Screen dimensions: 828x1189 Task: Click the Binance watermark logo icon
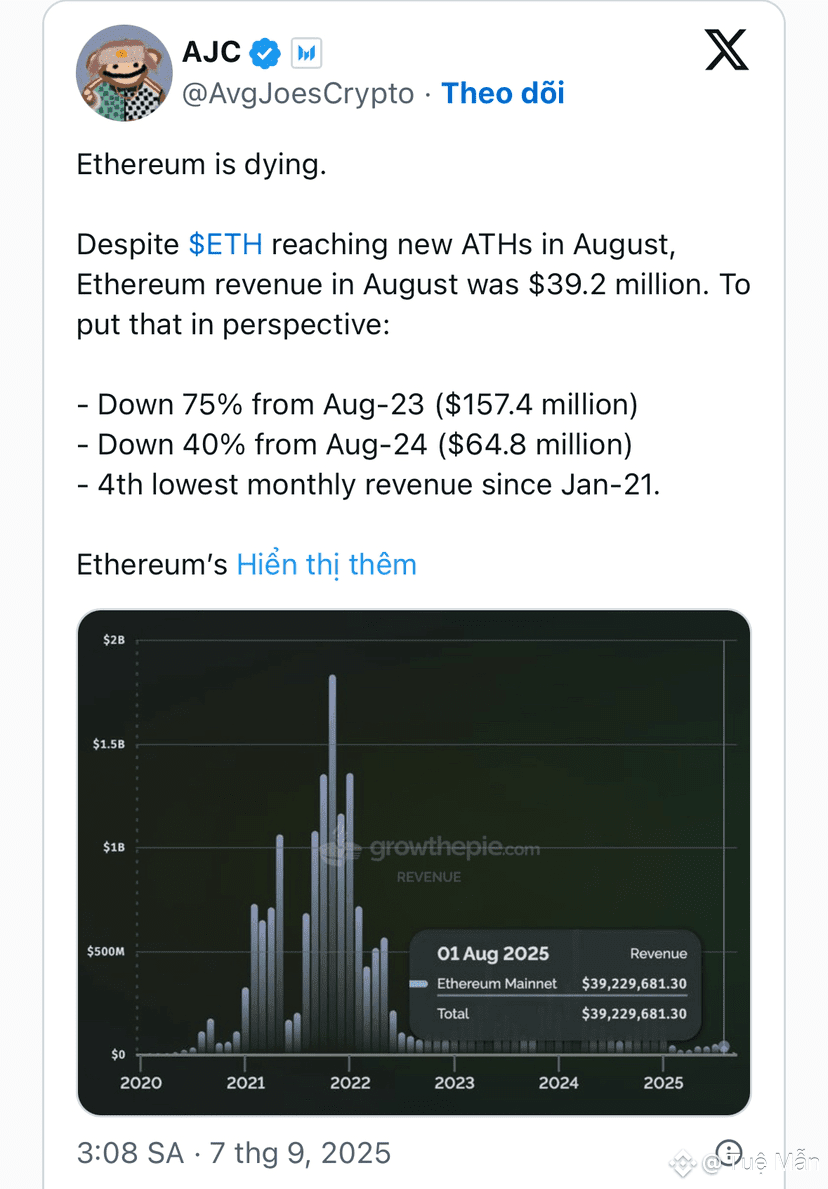(682, 1163)
